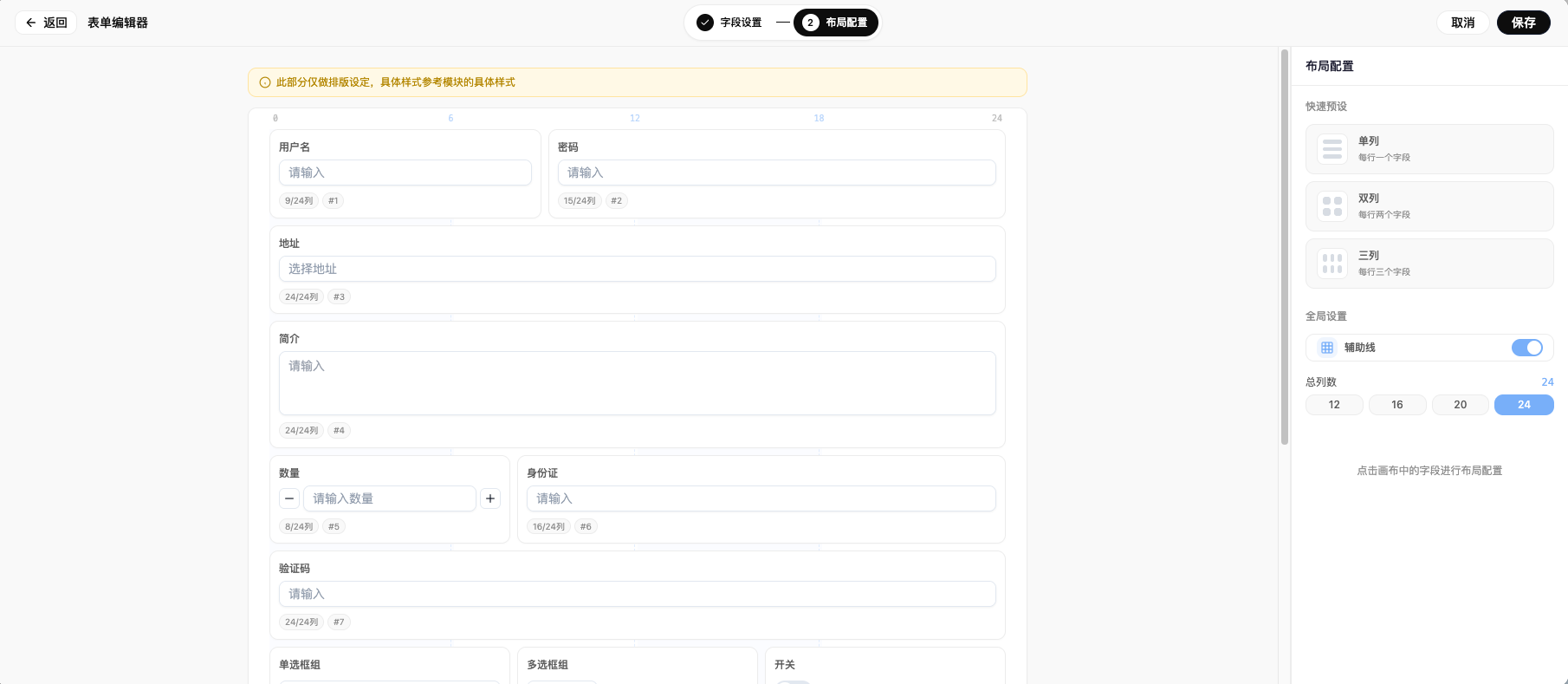Choose the 三列 three-column preset

[x=1429, y=264]
